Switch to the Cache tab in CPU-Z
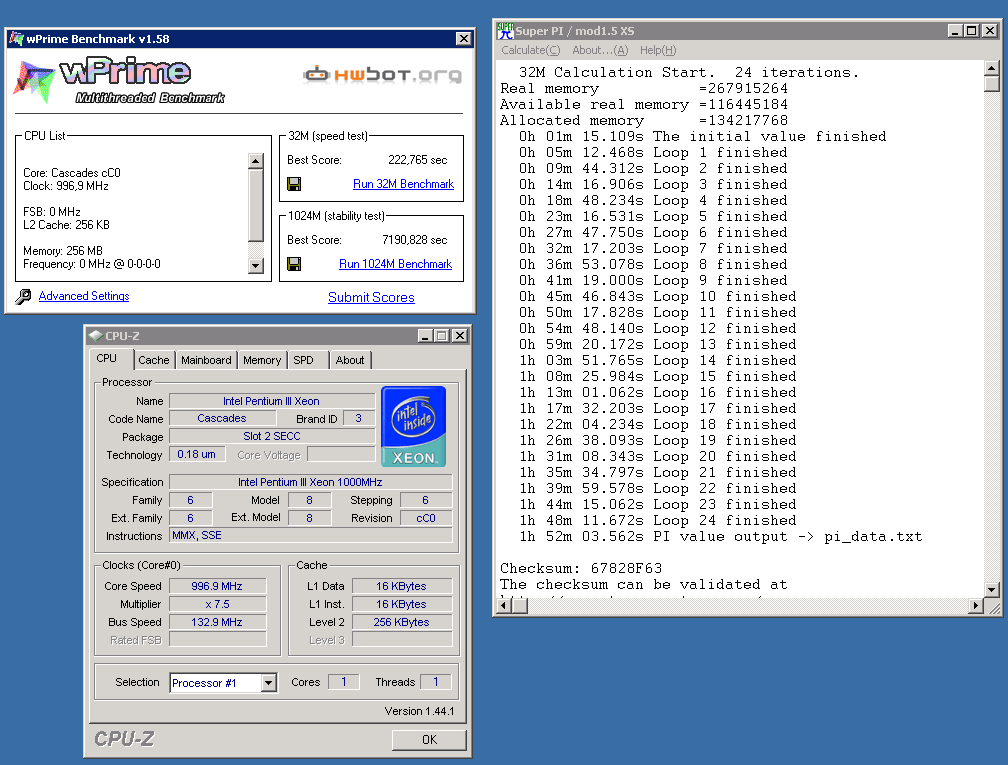Screen dimensions: 1008x765 point(154,360)
